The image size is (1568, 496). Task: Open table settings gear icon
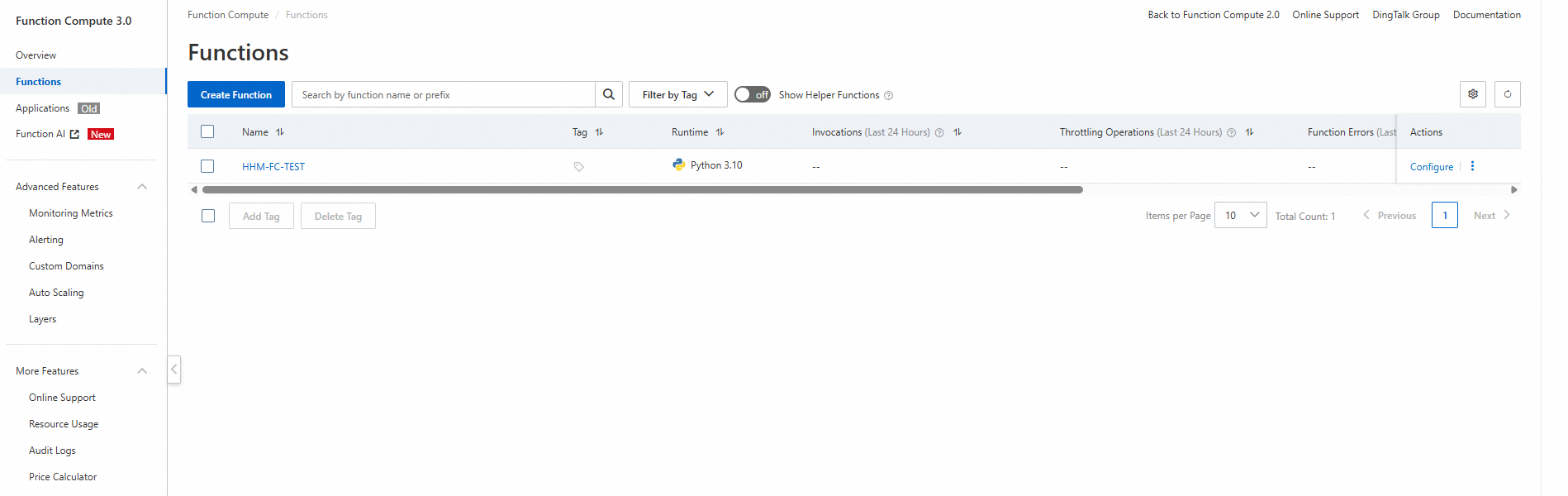(x=1472, y=94)
